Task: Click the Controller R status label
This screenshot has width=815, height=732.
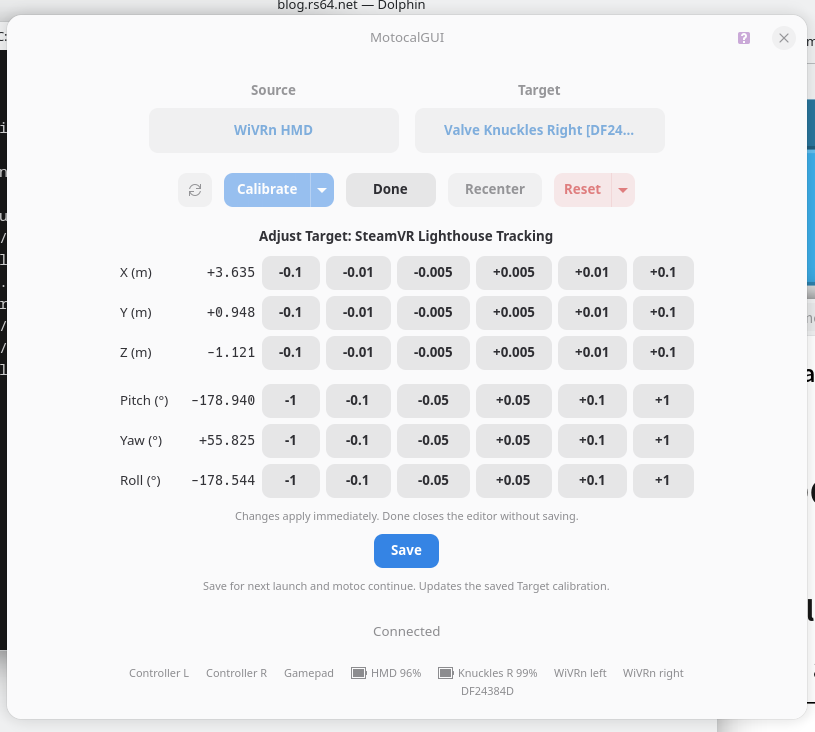Action: click(x=236, y=673)
